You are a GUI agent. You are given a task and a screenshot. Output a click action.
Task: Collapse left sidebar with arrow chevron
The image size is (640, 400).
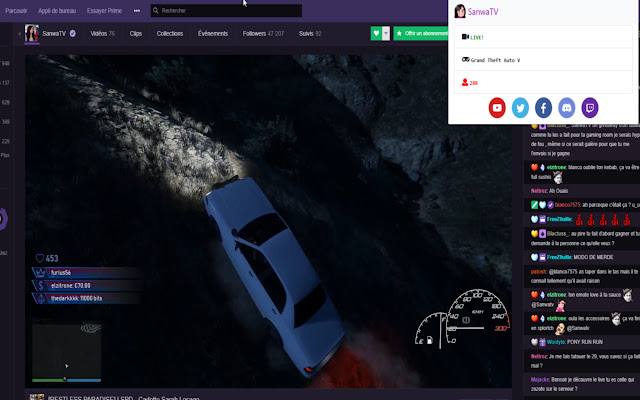(x=20, y=33)
